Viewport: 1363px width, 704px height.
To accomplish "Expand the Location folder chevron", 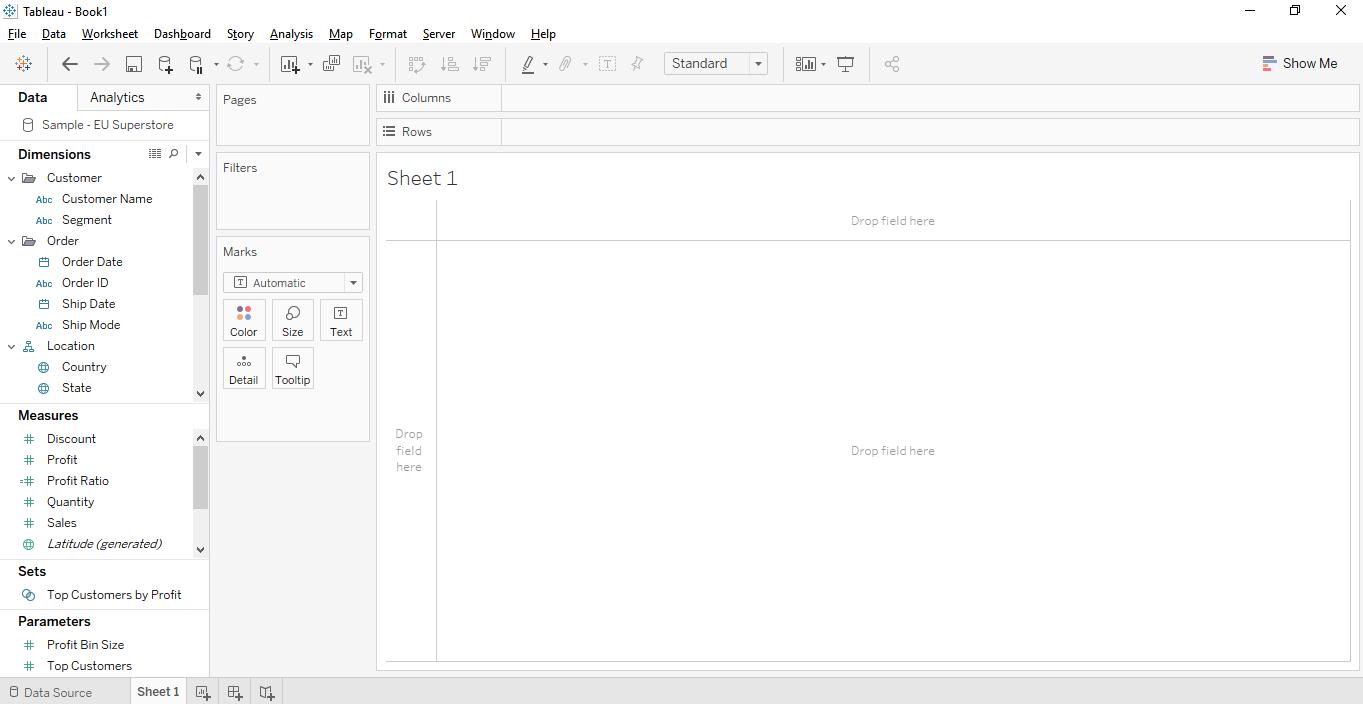I will pyautogui.click(x=11, y=345).
